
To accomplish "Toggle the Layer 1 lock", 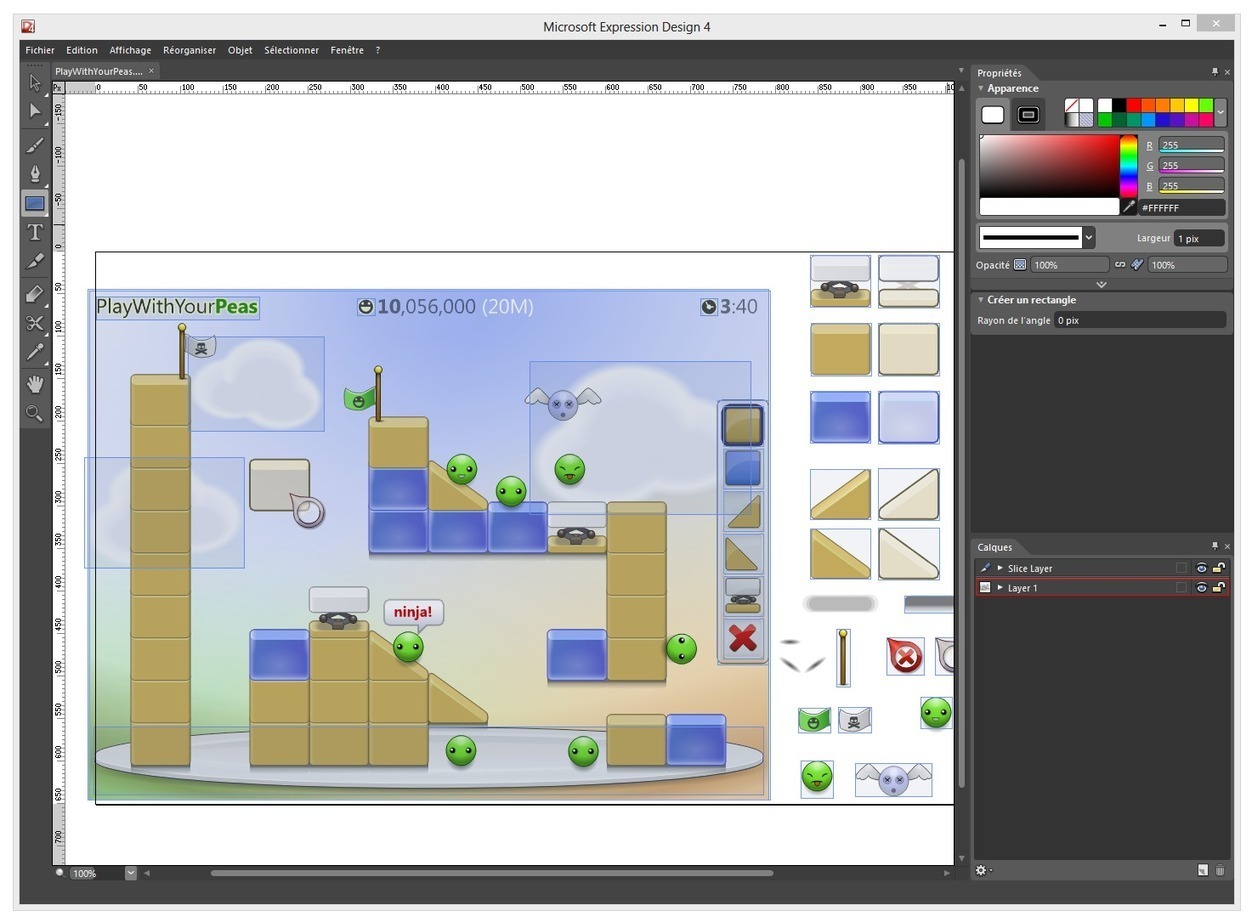I will 1219,588.
